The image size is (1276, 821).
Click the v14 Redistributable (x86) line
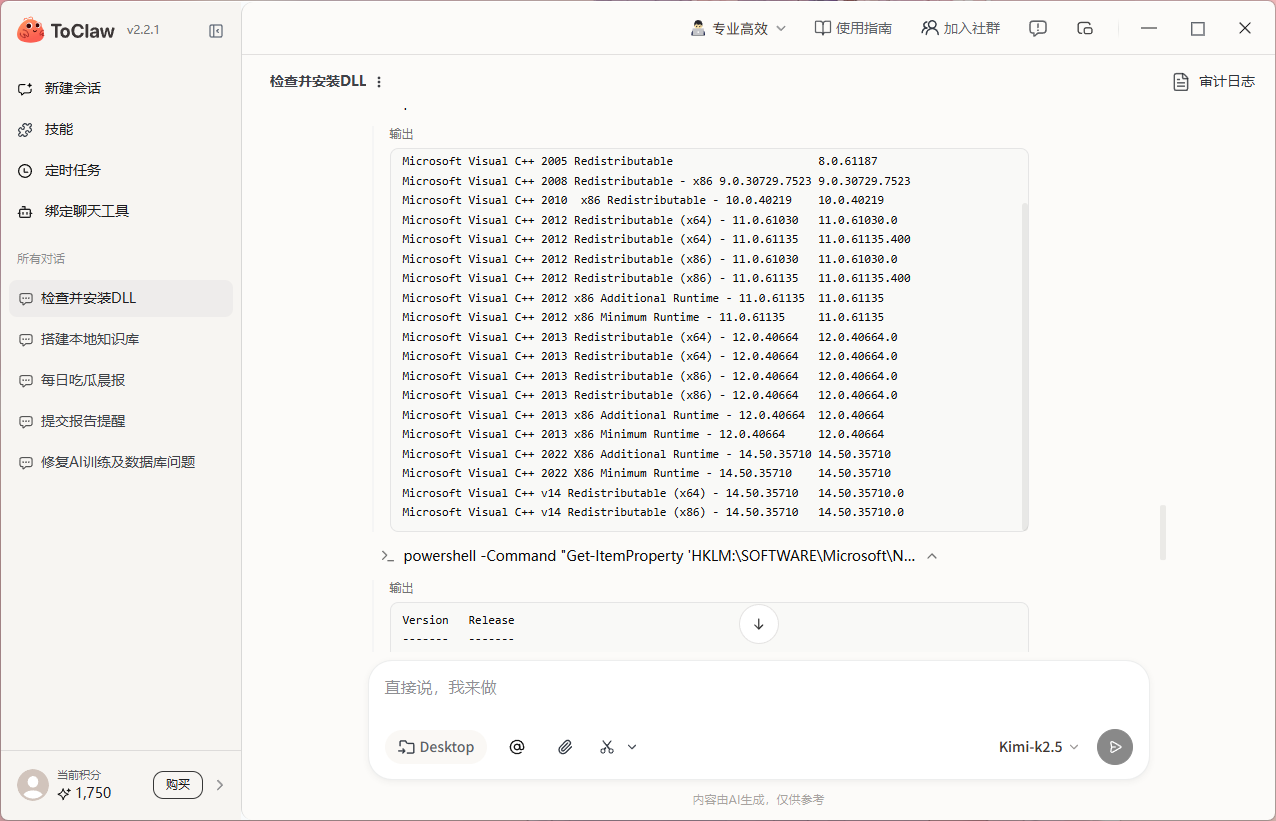coord(653,512)
